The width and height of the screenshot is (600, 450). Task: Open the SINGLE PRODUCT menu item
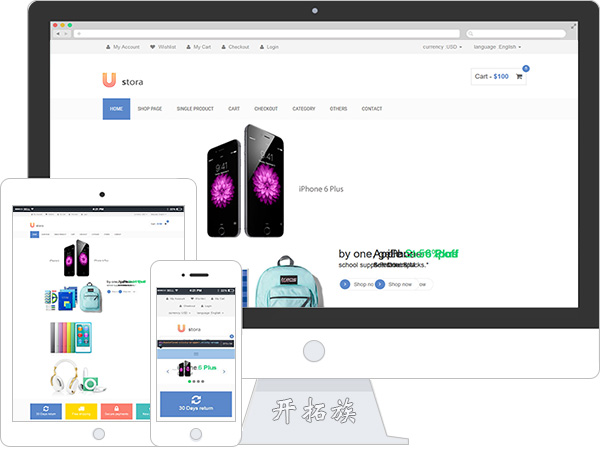pos(195,109)
